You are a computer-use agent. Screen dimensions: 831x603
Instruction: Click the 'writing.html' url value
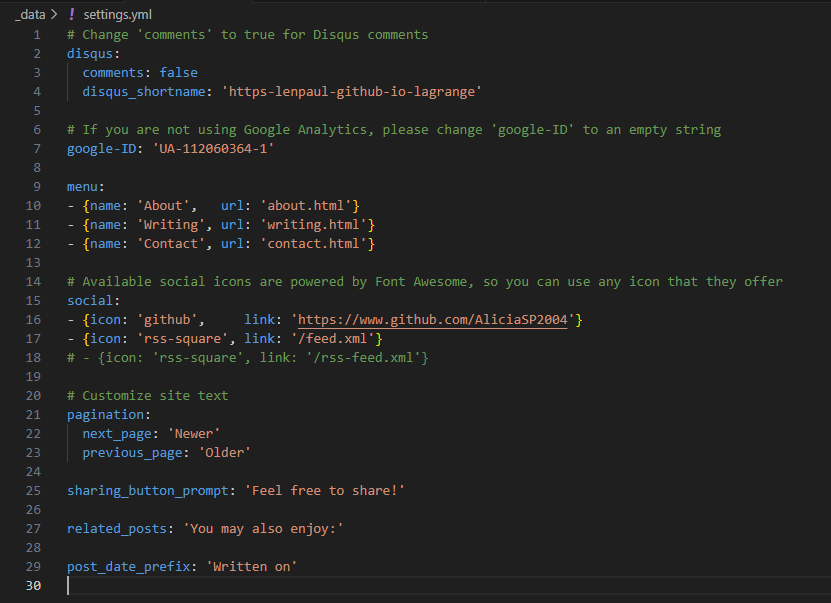point(313,225)
